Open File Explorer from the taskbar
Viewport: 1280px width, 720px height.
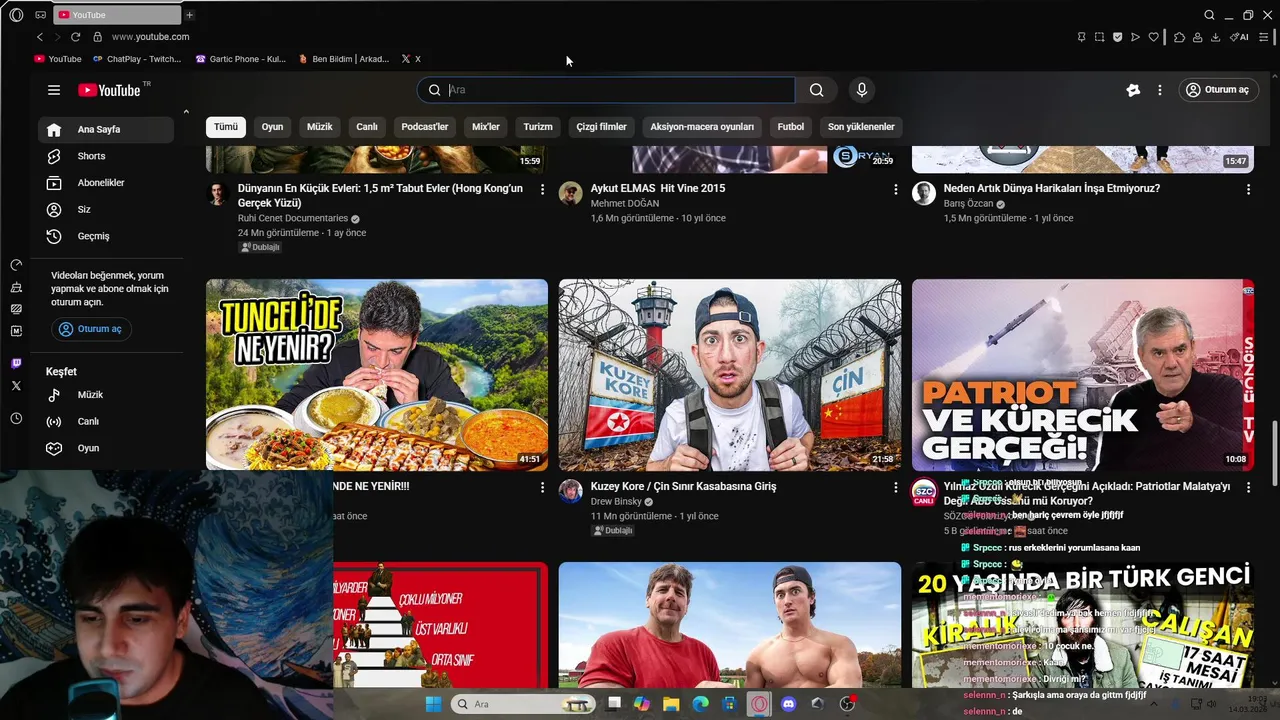tap(671, 704)
